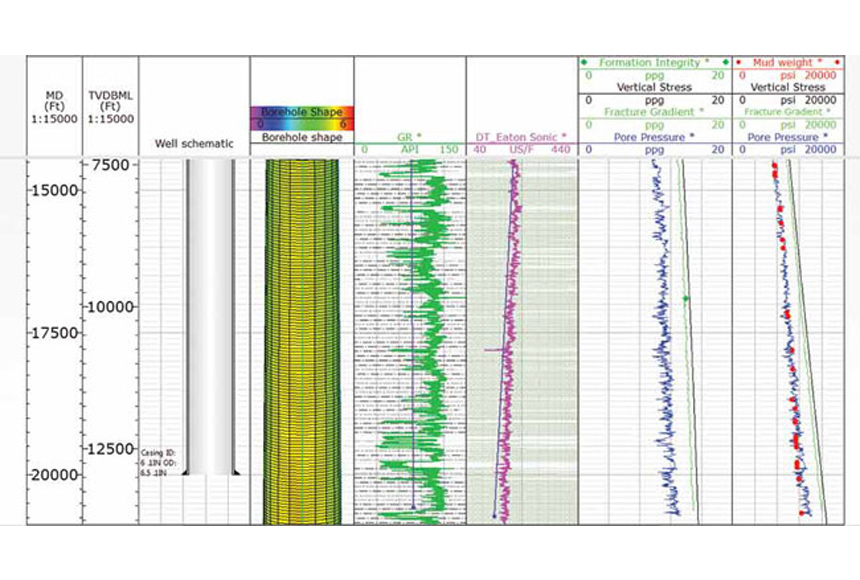Viewport: 860px width, 580px height.
Task: Select the GR track header
Action: (x=410, y=135)
